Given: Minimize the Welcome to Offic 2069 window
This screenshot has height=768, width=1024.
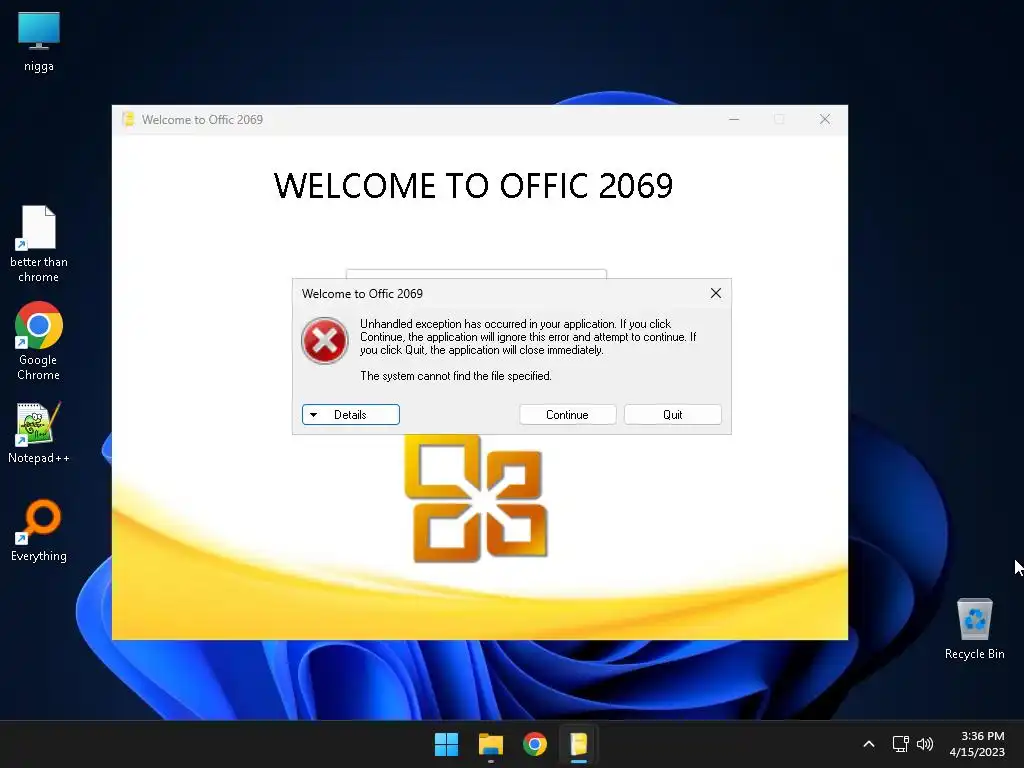Looking at the screenshot, I should point(734,120).
